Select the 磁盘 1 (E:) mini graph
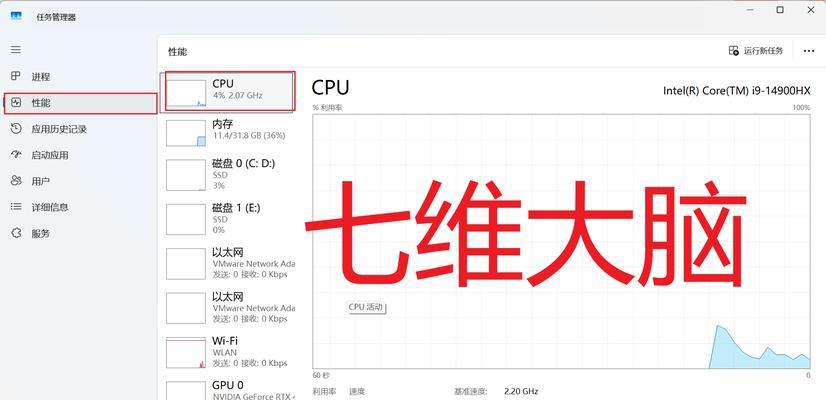The image size is (826, 400). pyautogui.click(x=186, y=219)
